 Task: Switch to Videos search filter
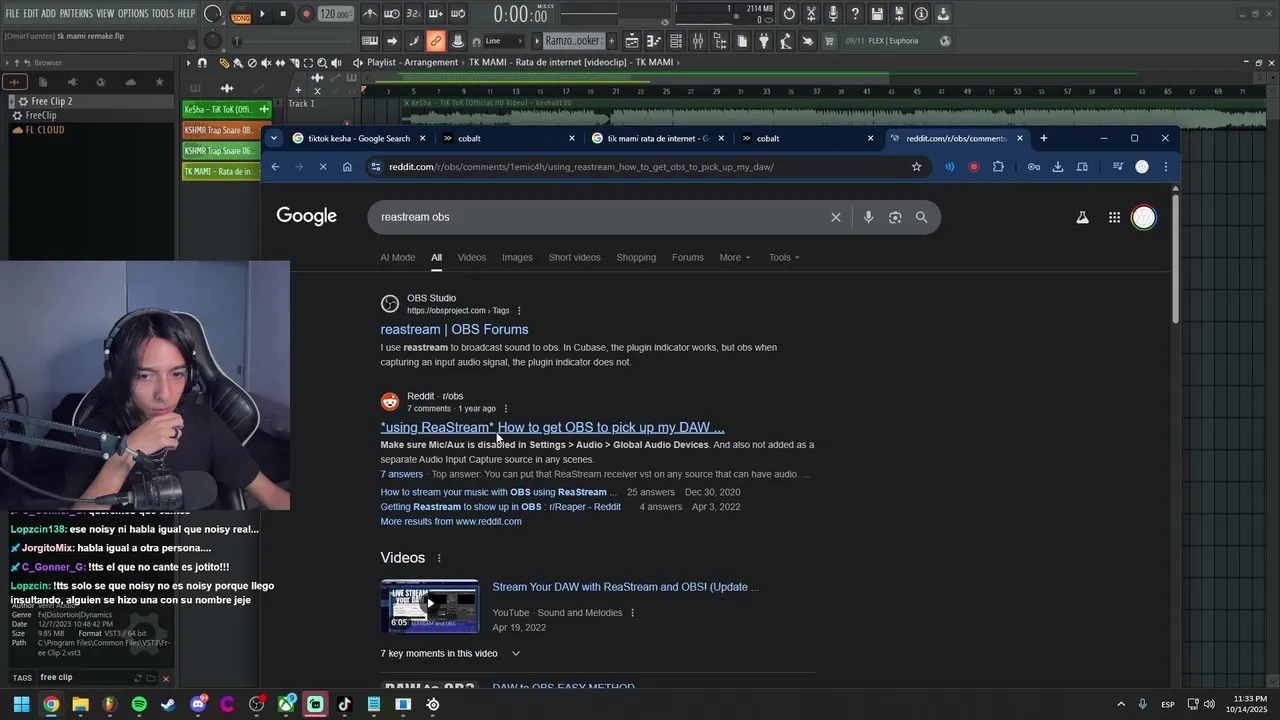(472, 257)
